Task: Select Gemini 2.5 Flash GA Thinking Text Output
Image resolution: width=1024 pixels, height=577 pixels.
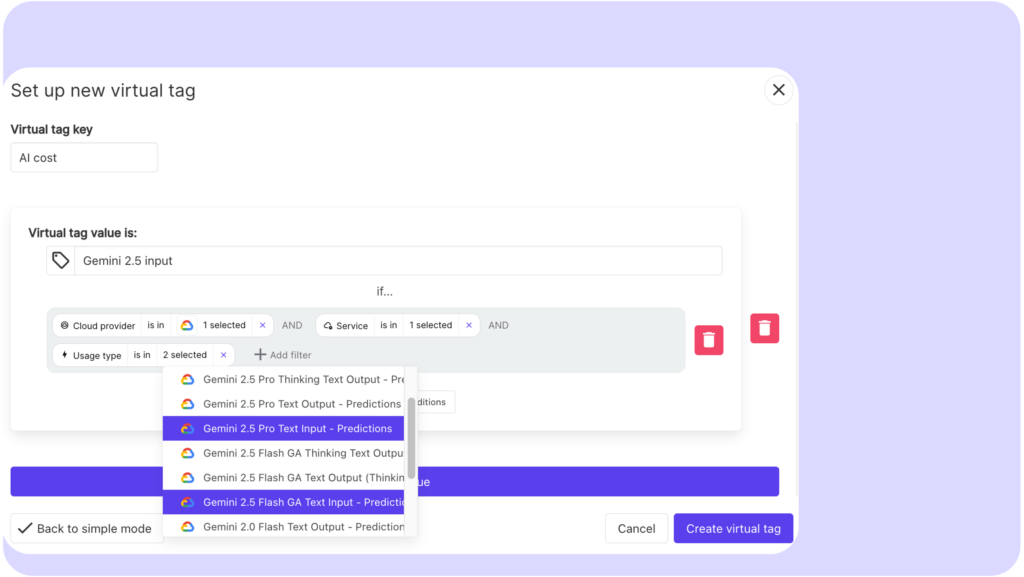Action: (x=298, y=452)
